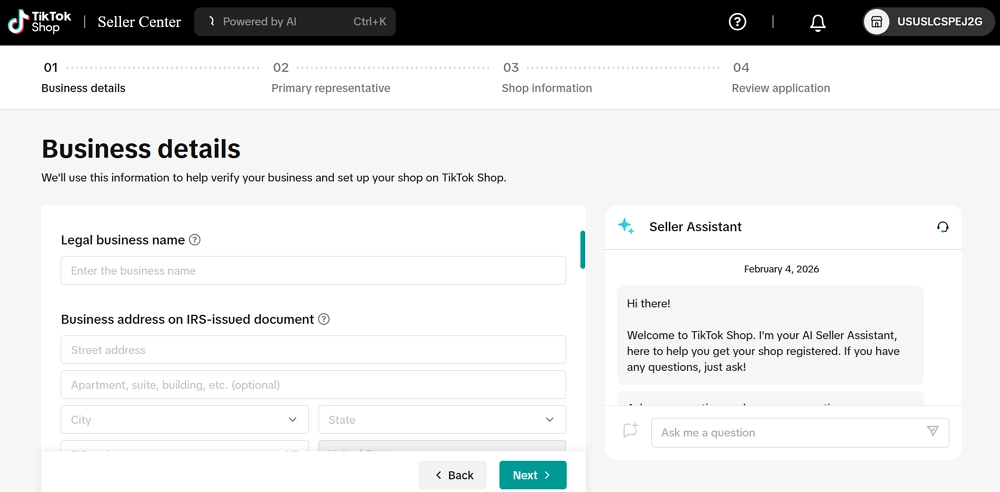Go to step 02 Primary representative
1000x492 pixels.
point(330,88)
